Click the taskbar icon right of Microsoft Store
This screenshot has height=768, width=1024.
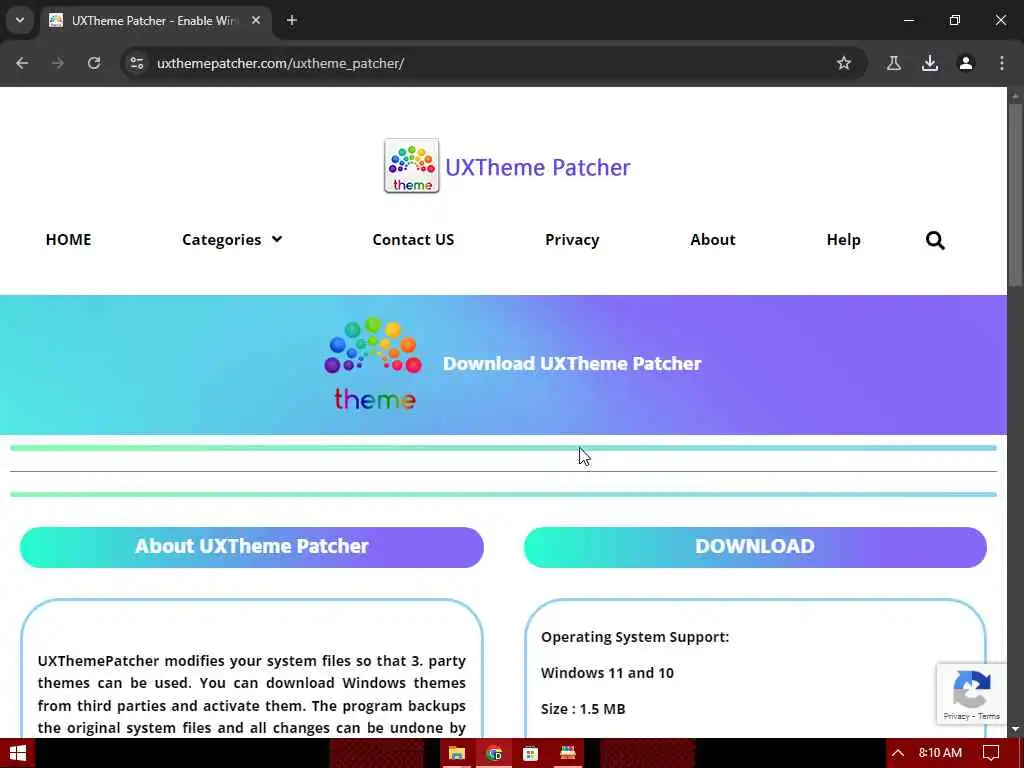pyautogui.click(x=568, y=754)
